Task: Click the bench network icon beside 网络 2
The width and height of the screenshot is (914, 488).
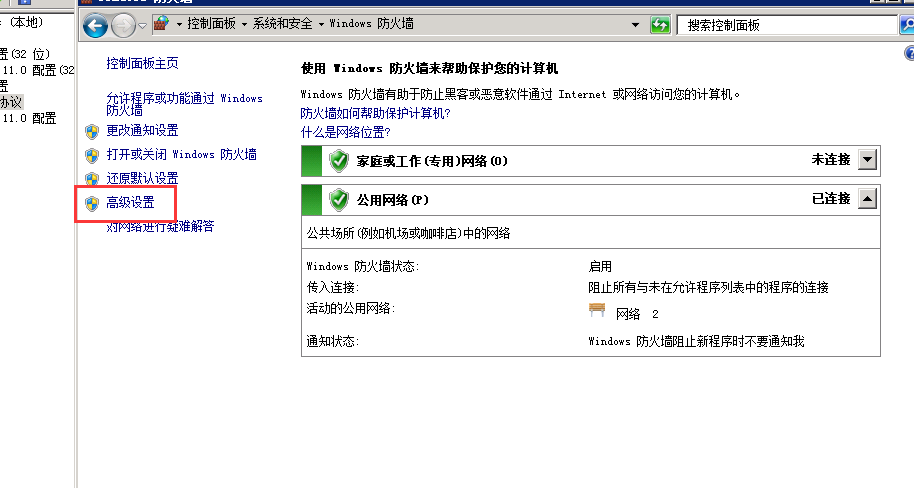Action: [597, 310]
